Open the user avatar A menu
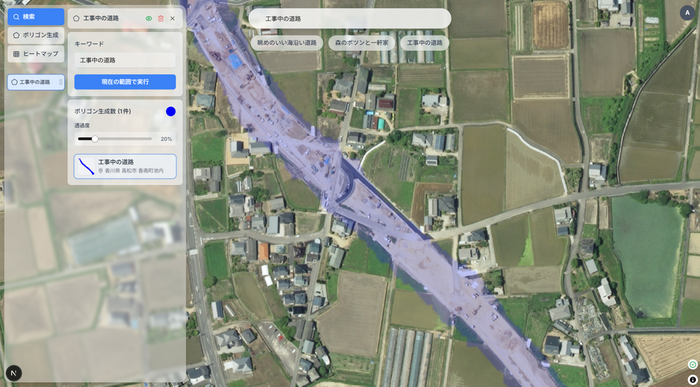 pyautogui.click(x=687, y=13)
